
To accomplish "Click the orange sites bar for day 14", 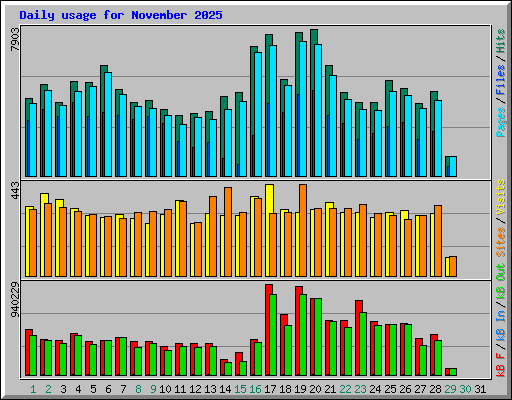I will point(228,232).
